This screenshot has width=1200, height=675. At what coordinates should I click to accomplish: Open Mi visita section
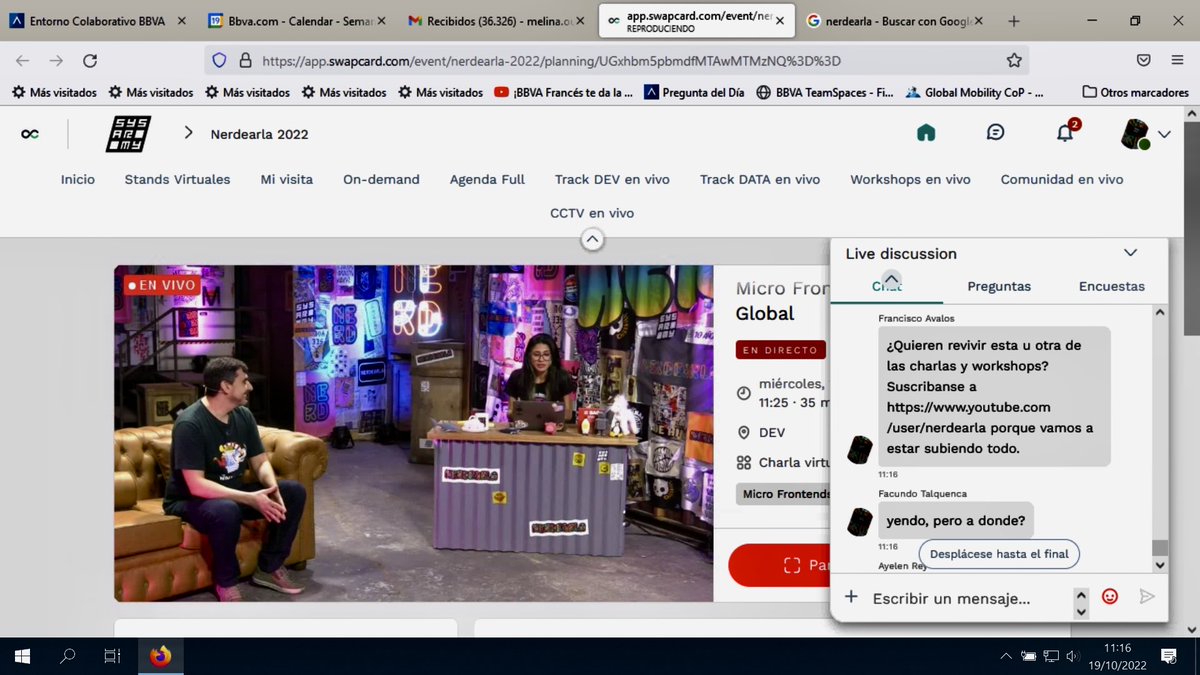coord(287,179)
